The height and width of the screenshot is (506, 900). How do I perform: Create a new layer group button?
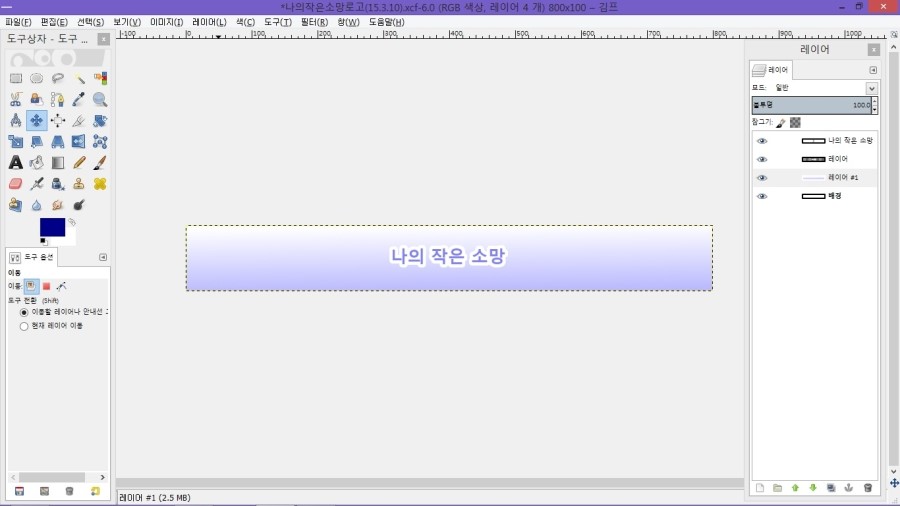point(777,488)
